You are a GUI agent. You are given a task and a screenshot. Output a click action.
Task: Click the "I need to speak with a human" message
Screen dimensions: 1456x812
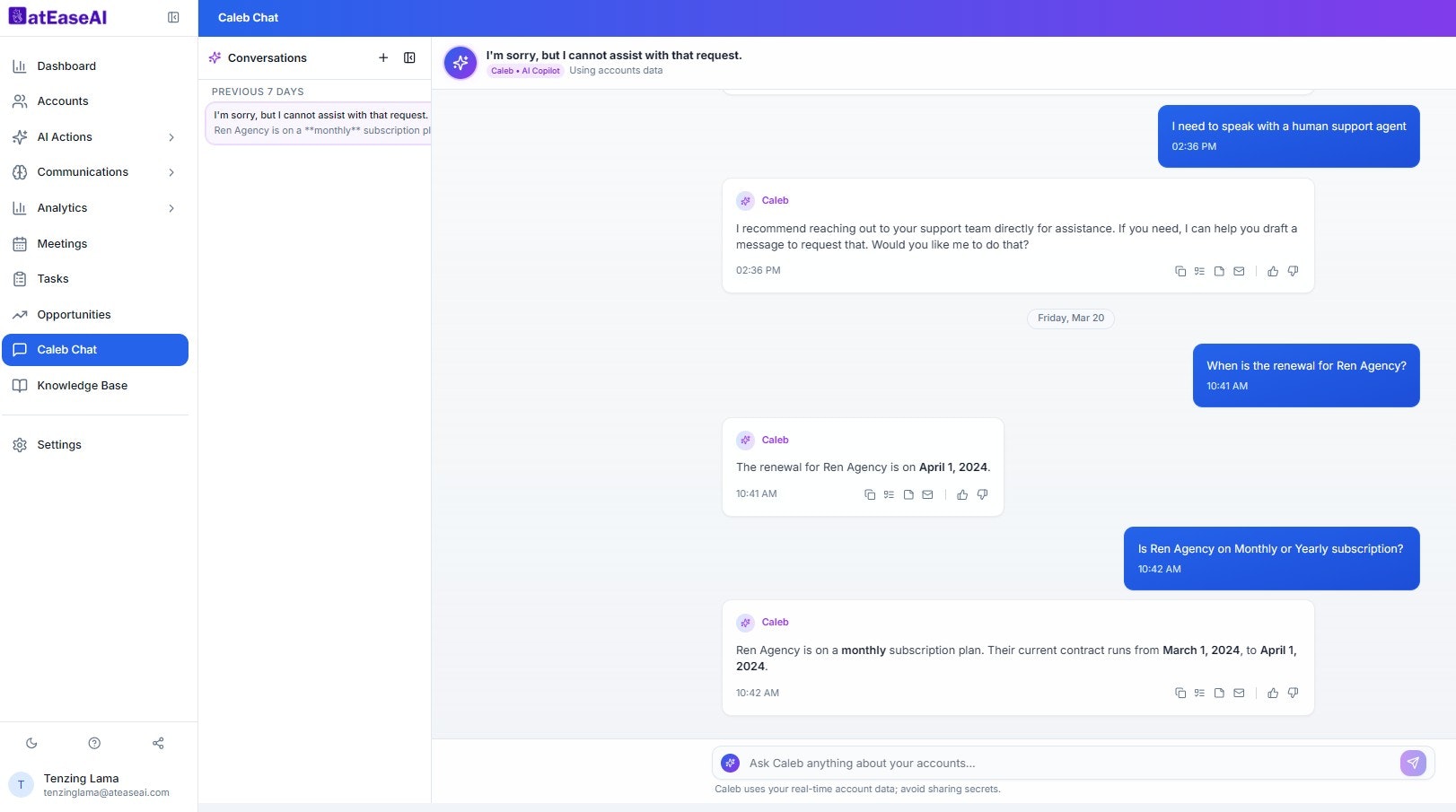[x=1289, y=136]
